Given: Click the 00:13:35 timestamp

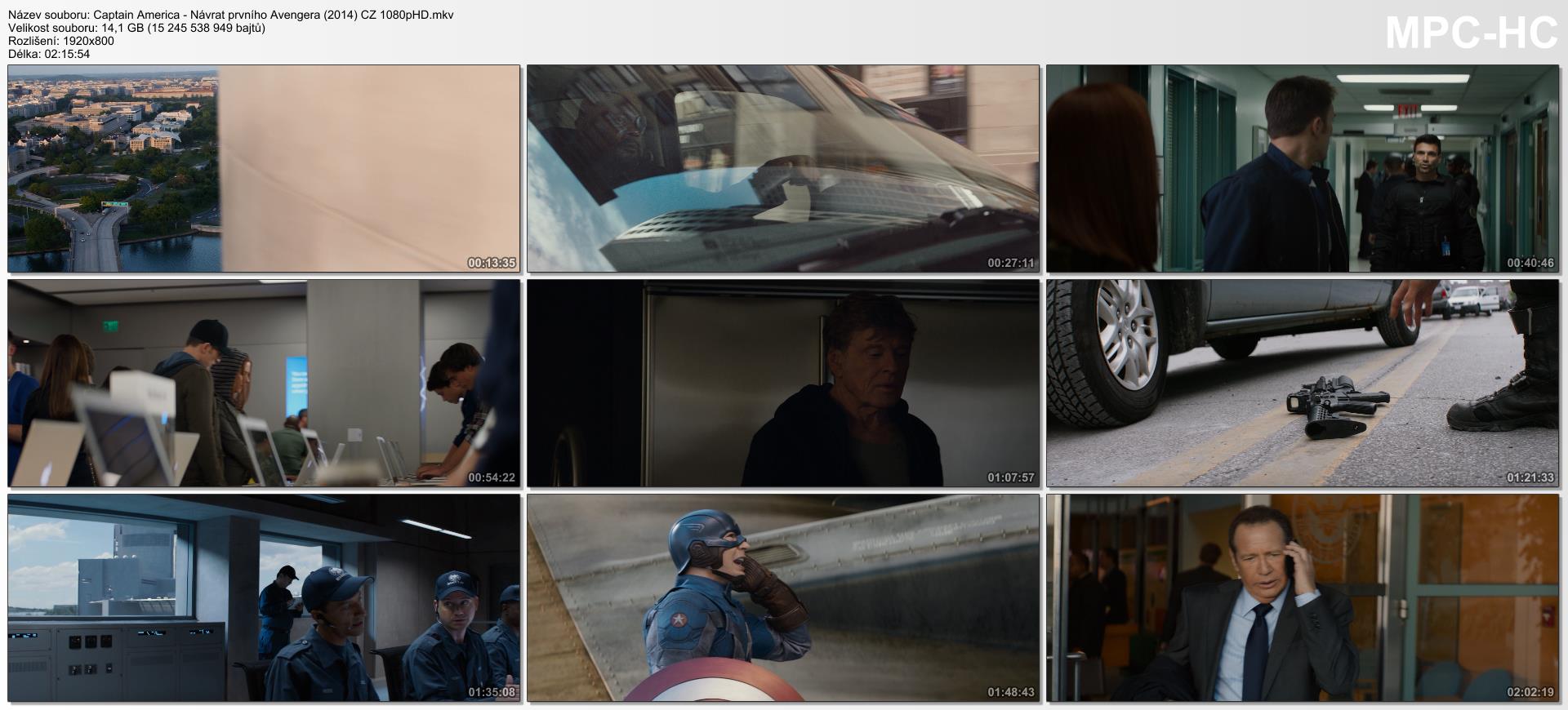Looking at the screenshot, I should 492,263.
